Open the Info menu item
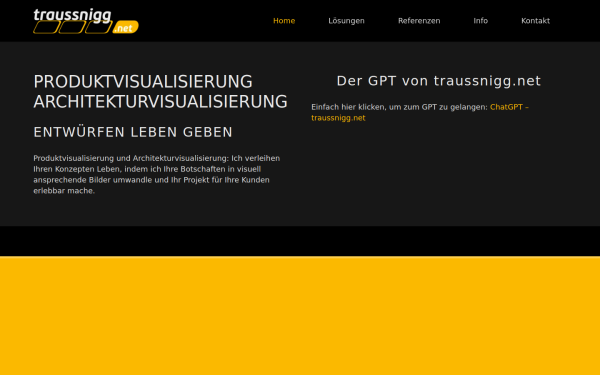The width and height of the screenshot is (600, 375). point(481,21)
